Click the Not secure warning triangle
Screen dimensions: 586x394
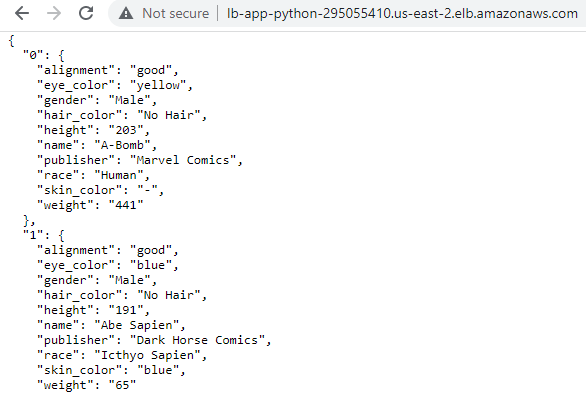(126, 13)
